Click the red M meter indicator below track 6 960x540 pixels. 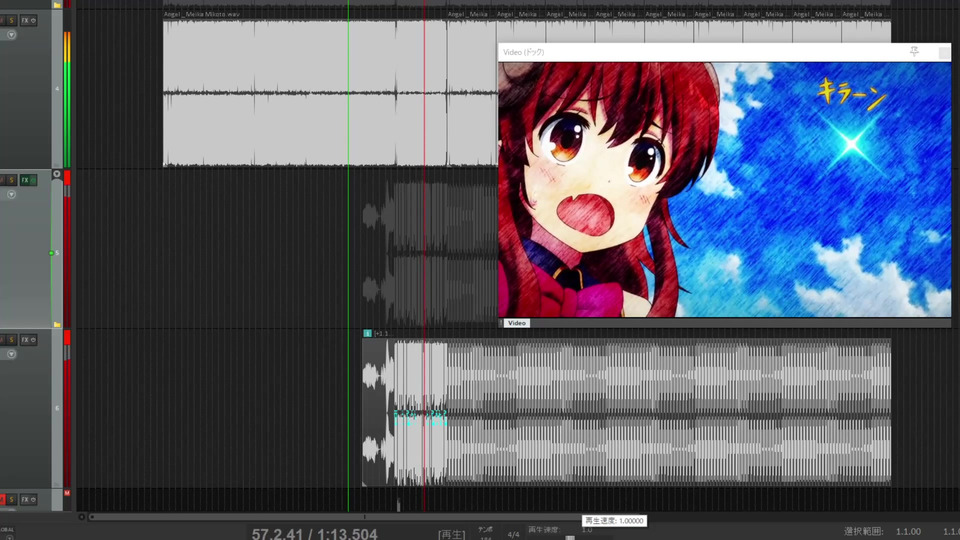pos(67,493)
